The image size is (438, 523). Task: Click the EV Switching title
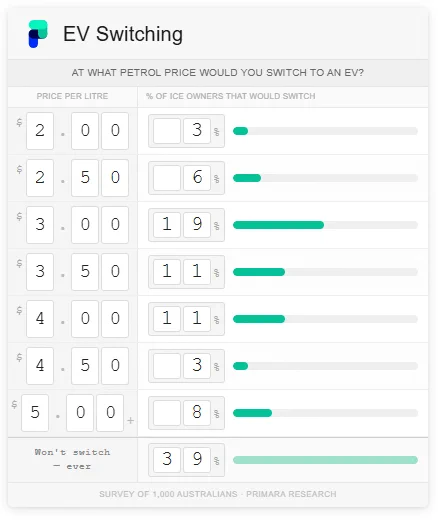(x=123, y=34)
